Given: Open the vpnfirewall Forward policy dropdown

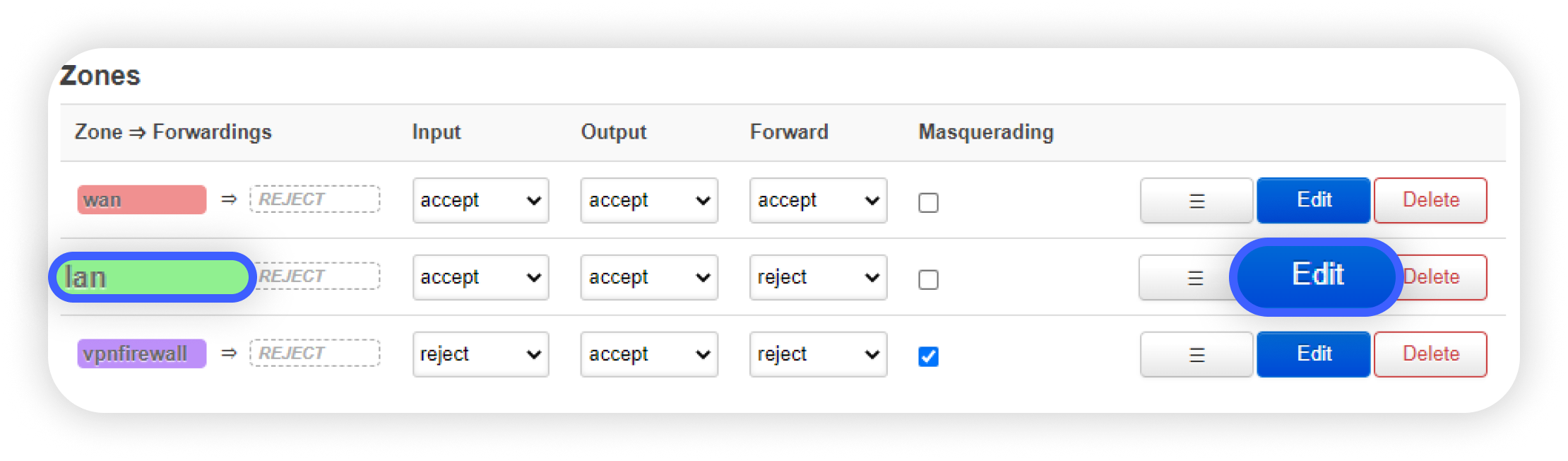Looking at the screenshot, I should pos(818,354).
